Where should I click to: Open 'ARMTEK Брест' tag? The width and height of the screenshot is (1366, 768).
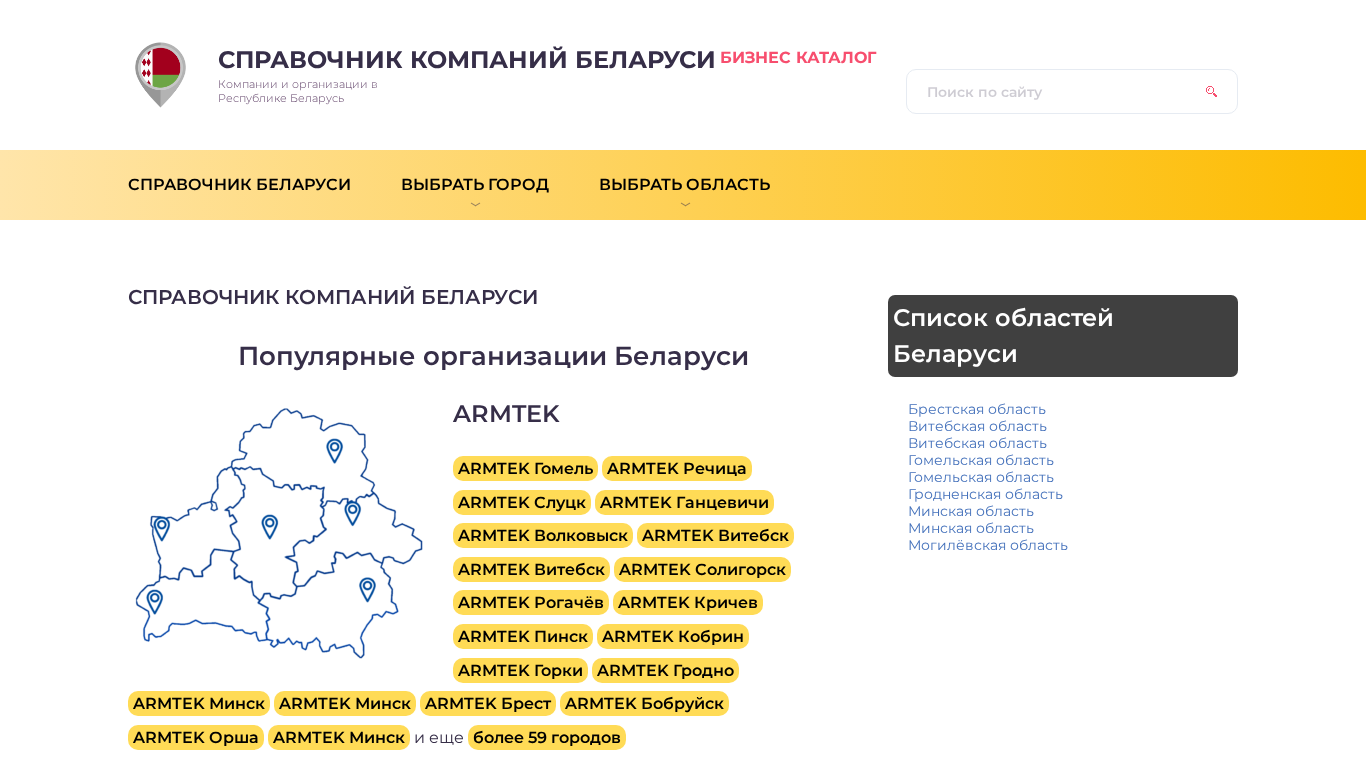[488, 704]
